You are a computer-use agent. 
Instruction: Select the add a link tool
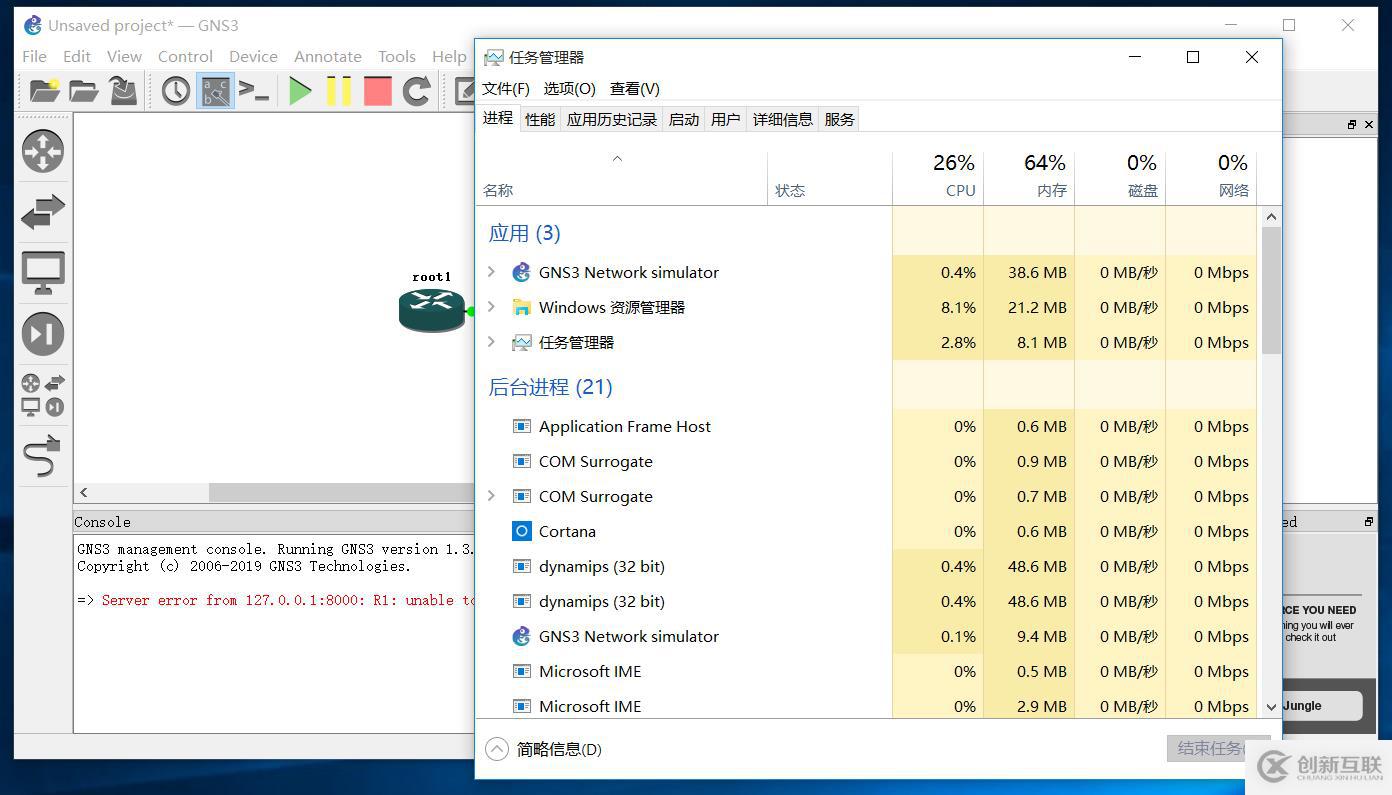[43, 456]
